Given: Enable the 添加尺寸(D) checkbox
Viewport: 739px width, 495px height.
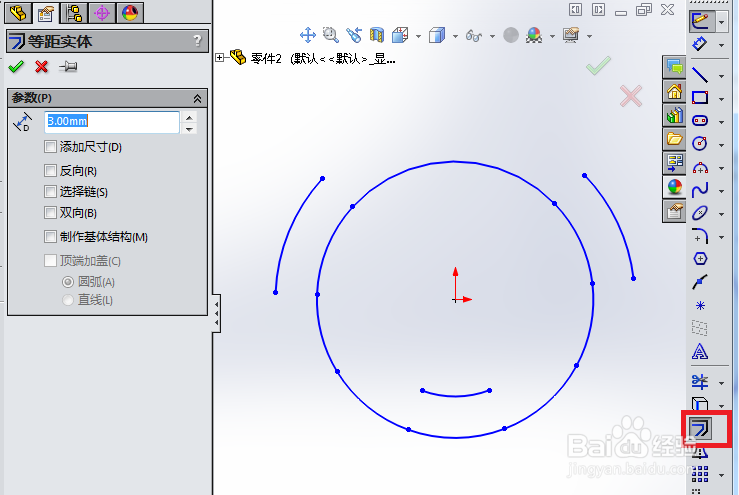Looking at the screenshot, I should tap(50, 147).
